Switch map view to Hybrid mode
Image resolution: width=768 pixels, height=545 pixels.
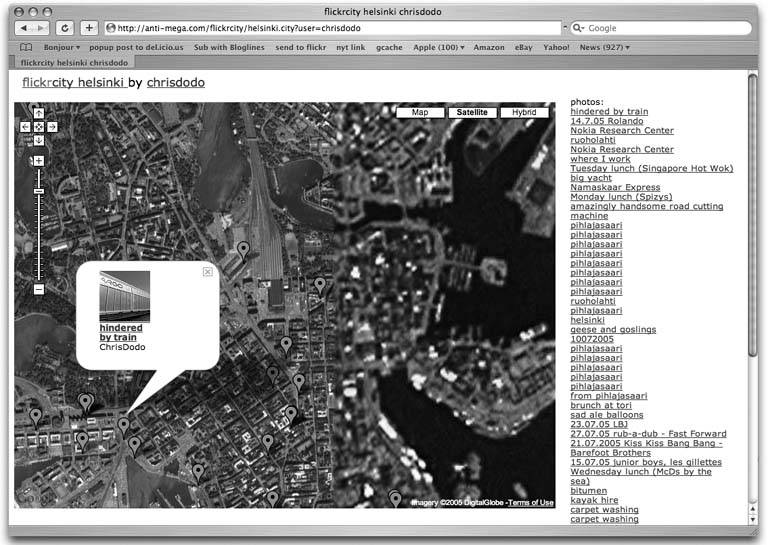pos(524,113)
